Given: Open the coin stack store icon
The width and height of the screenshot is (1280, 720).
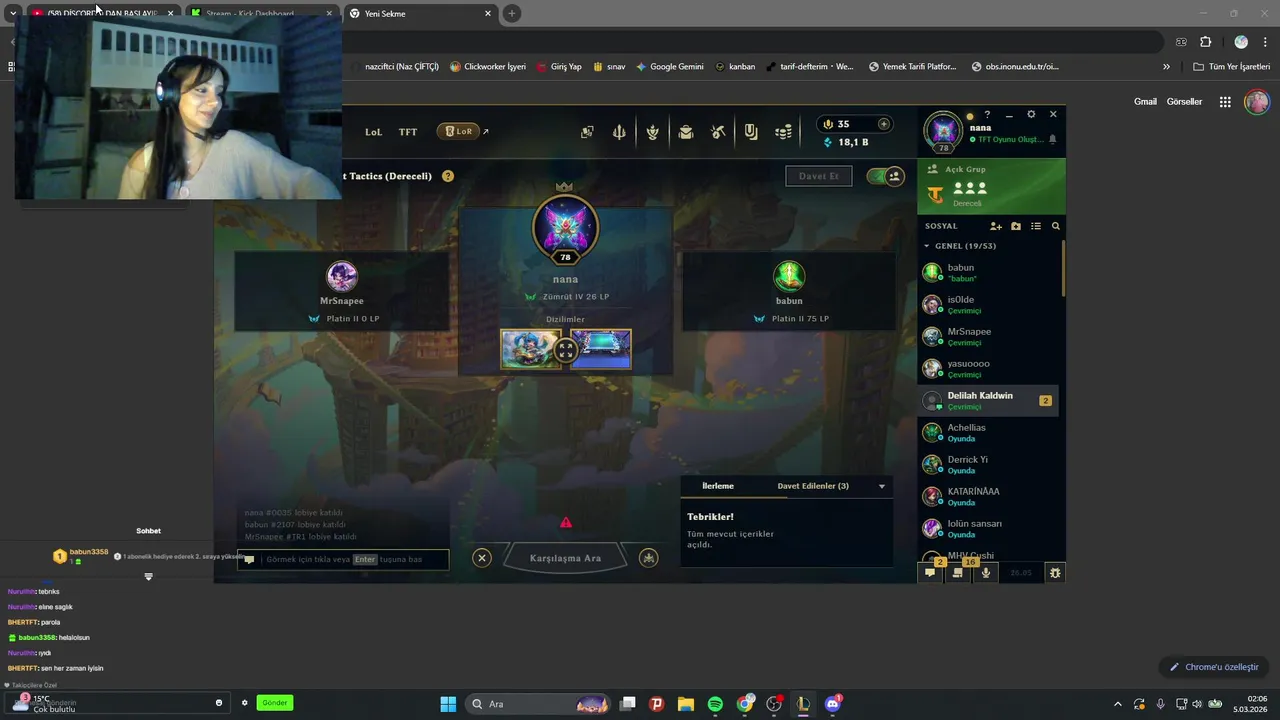Looking at the screenshot, I should pyautogui.click(x=784, y=132).
